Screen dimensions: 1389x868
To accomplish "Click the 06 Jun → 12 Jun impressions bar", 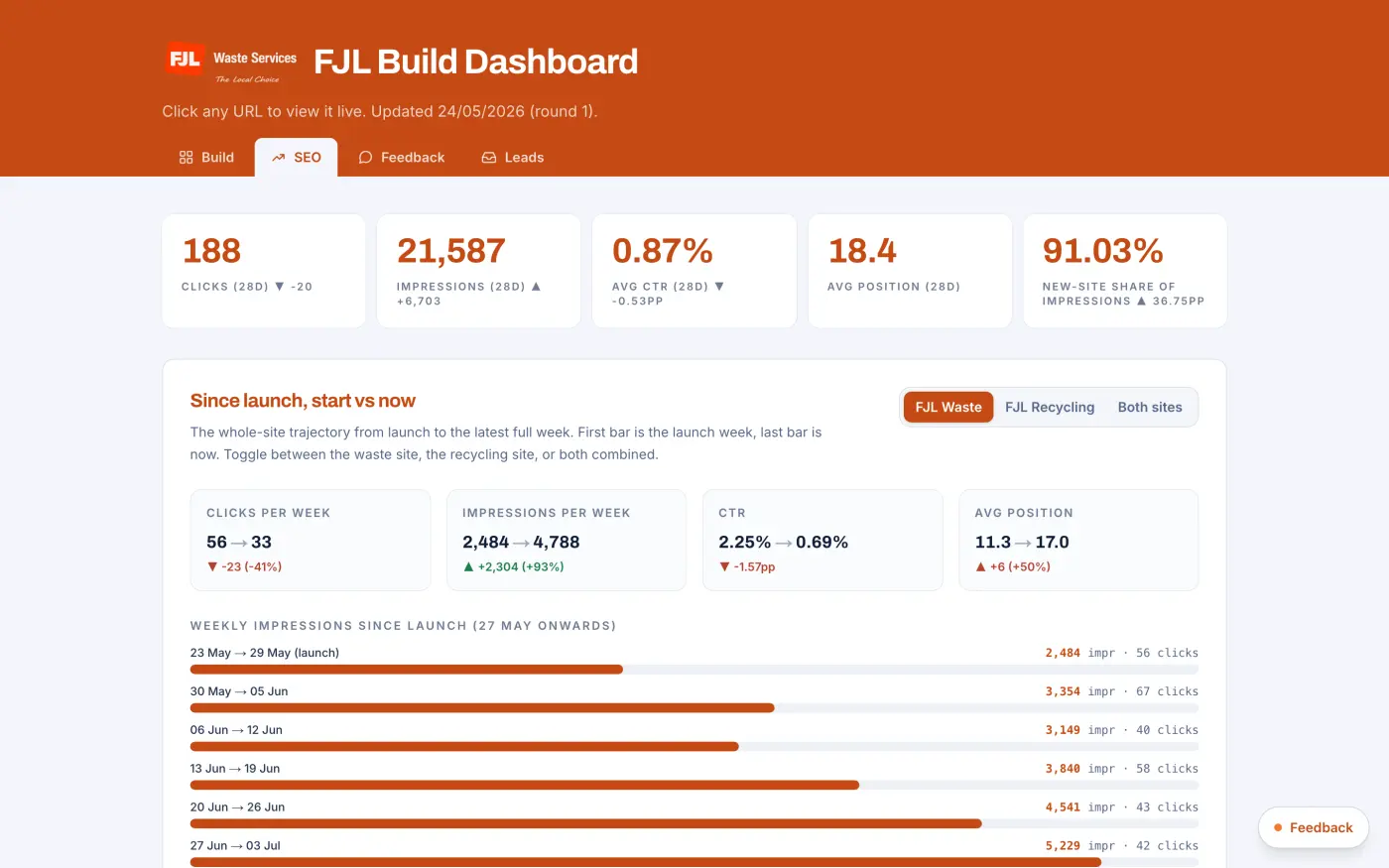I will click(x=464, y=746).
